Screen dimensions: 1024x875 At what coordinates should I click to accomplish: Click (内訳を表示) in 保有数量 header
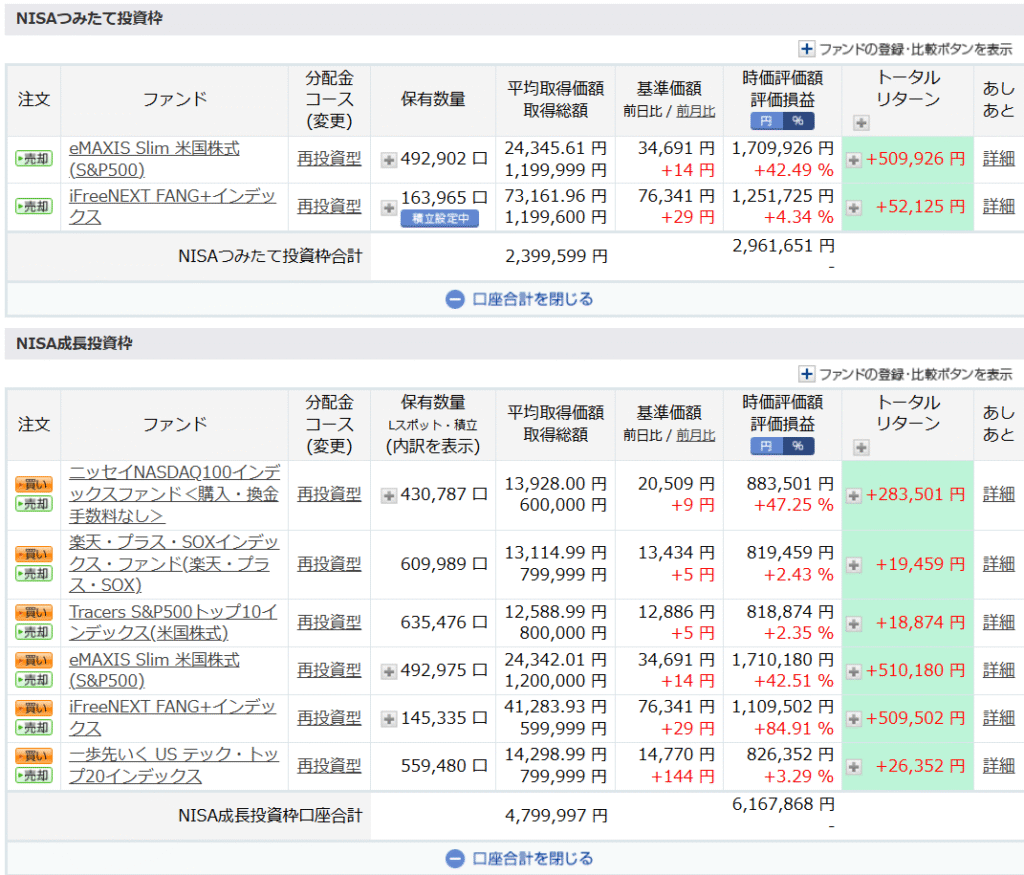(x=433, y=447)
